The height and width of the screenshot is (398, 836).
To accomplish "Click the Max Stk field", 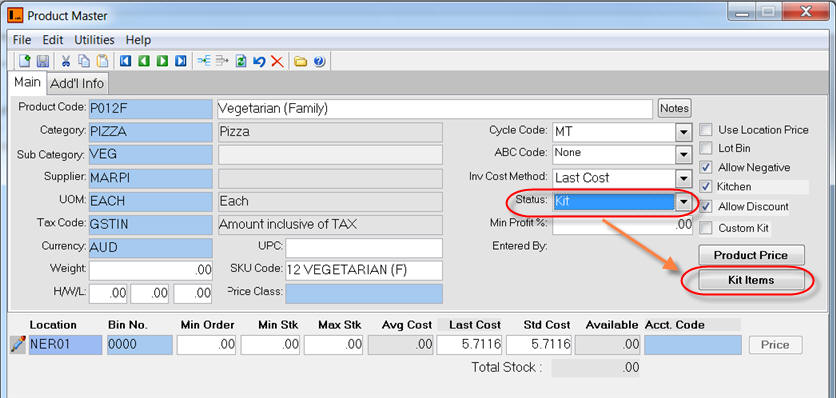I will [334, 345].
